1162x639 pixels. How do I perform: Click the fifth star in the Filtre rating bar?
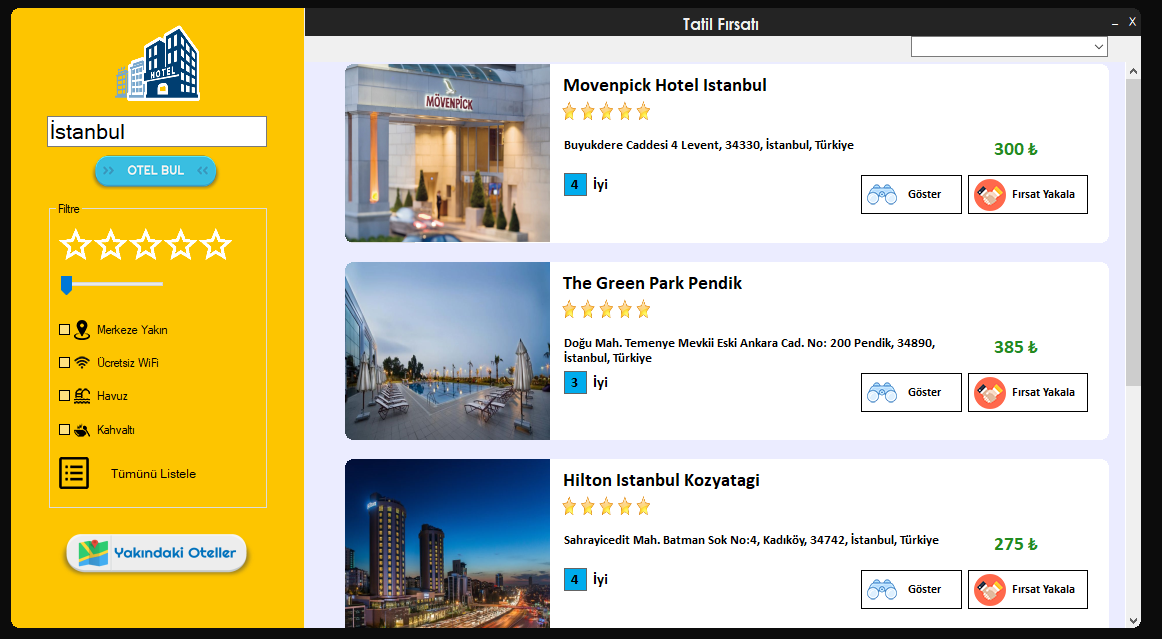tap(215, 242)
